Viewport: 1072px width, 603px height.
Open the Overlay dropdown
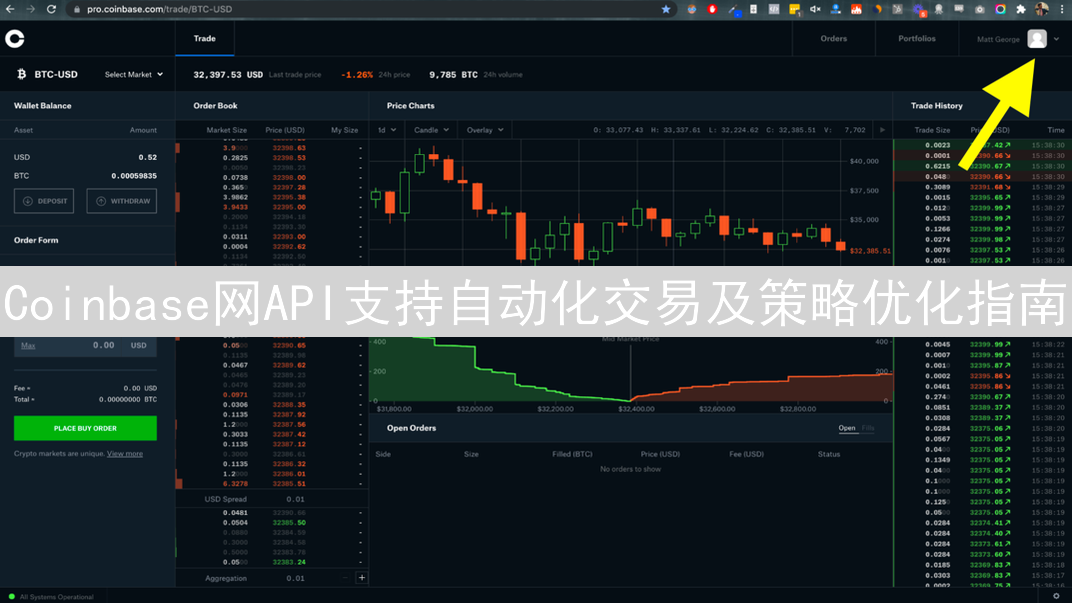(485, 130)
